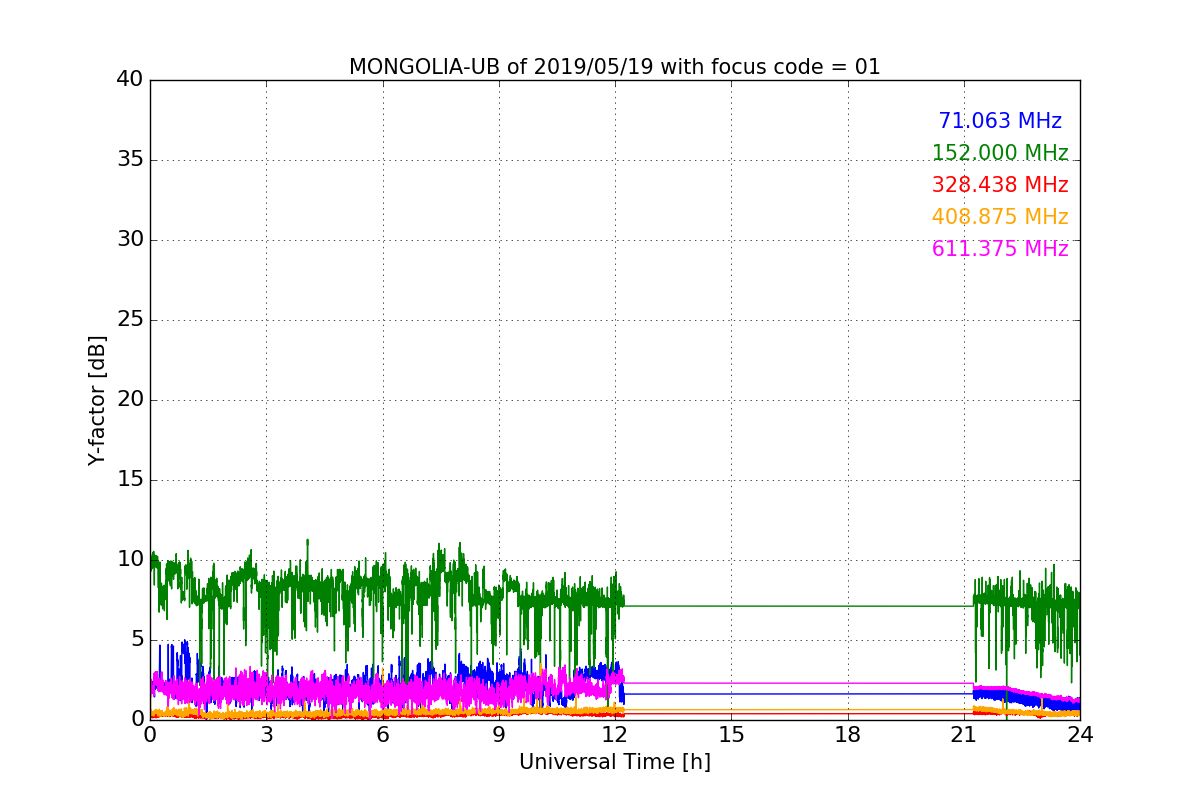Image resolution: width=1200 pixels, height=800 pixels.
Task: Click the x-axis tick label 3
Action: [266, 734]
